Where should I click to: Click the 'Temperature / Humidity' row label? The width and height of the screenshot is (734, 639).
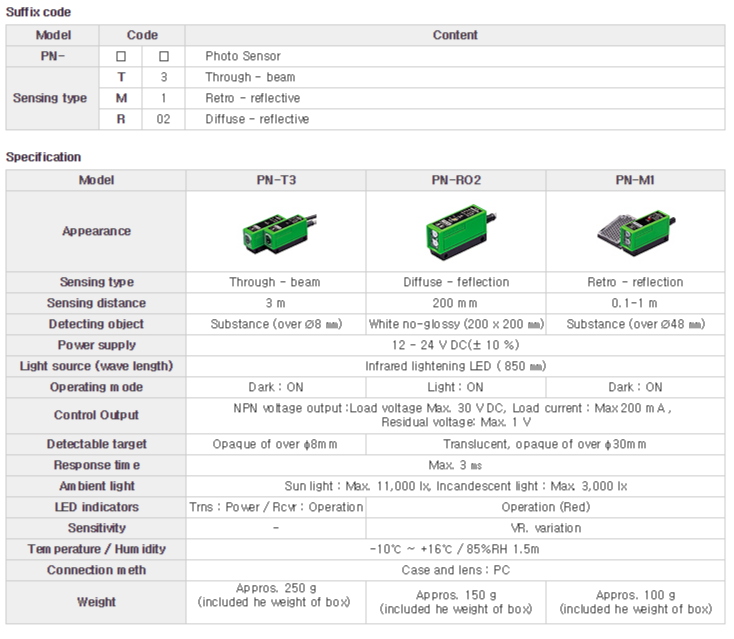coord(96,550)
